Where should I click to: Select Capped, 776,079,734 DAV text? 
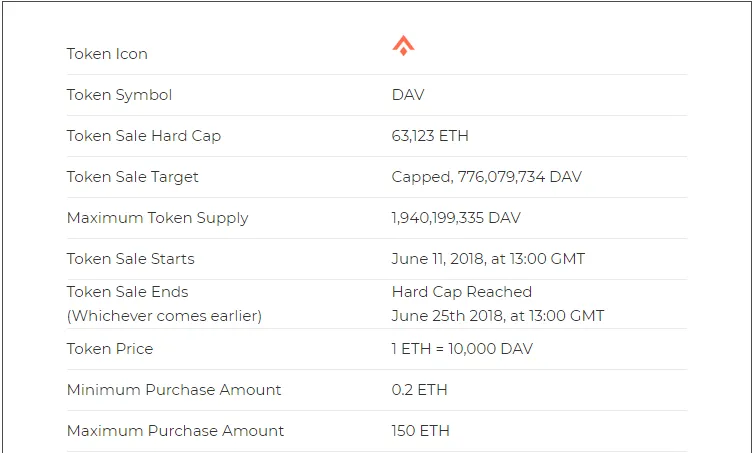487,177
